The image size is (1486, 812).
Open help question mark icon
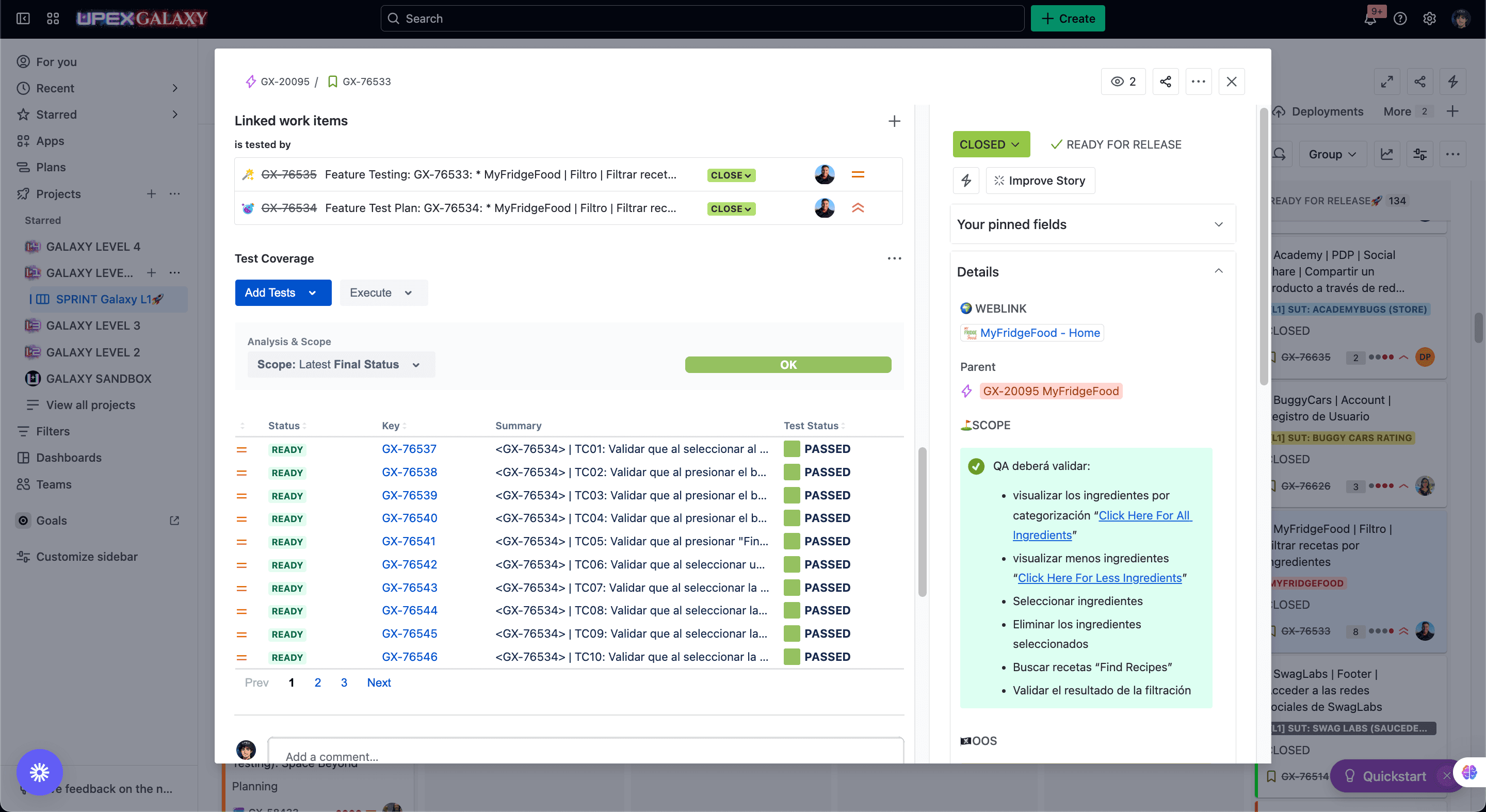pyautogui.click(x=1400, y=19)
